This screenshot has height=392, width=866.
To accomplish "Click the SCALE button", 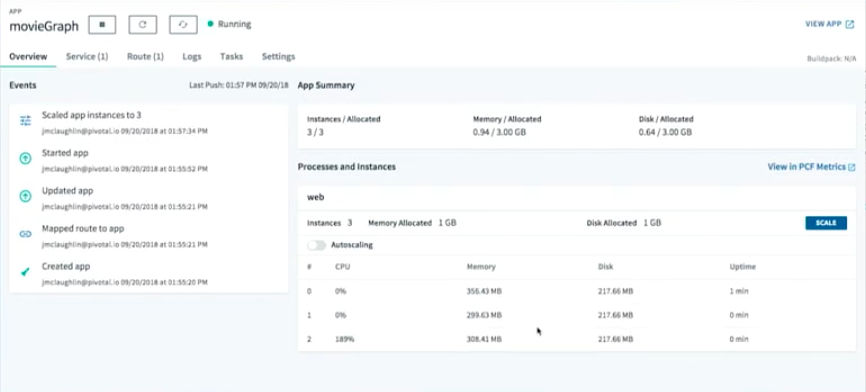I will pos(826,223).
